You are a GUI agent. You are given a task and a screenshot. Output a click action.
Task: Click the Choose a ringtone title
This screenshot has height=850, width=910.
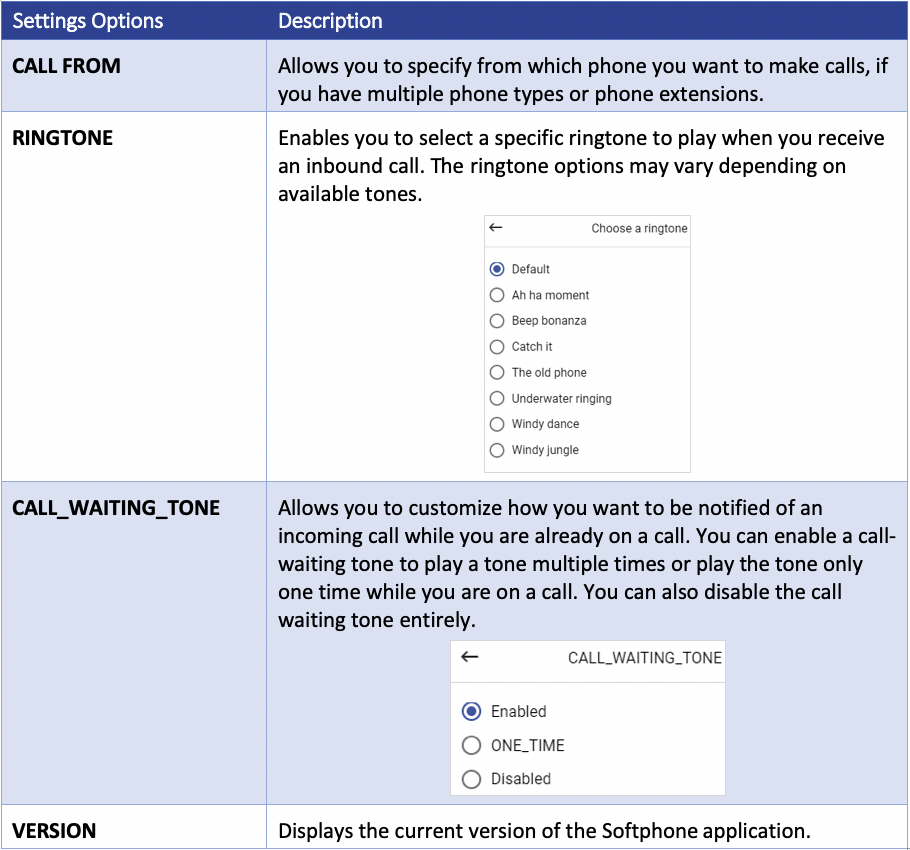tap(639, 229)
